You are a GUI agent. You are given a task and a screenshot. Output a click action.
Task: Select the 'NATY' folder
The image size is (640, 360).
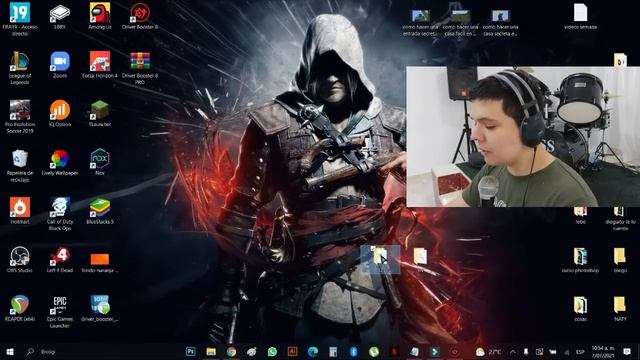pyautogui.click(x=620, y=308)
